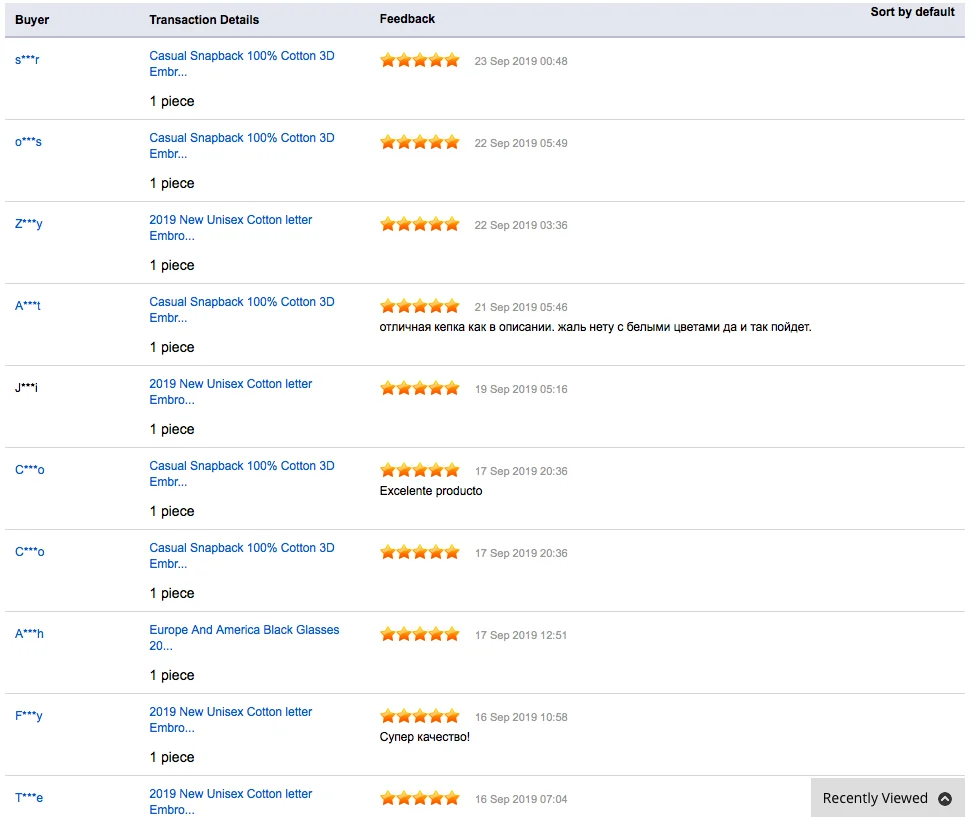Click the date 19 Sep 2019 05:16
976x817 pixels.
point(521,389)
